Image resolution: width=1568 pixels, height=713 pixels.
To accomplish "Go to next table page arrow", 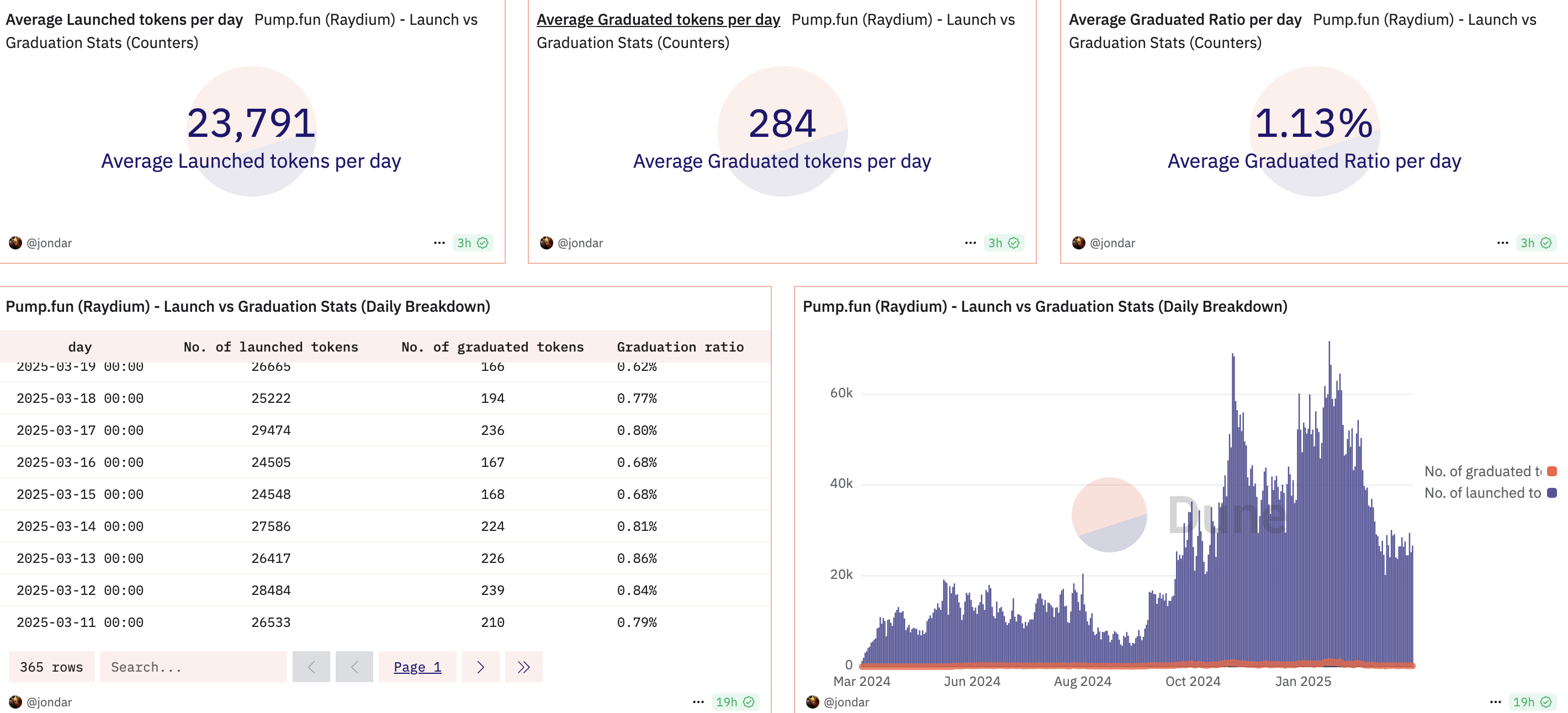I will coord(480,667).
